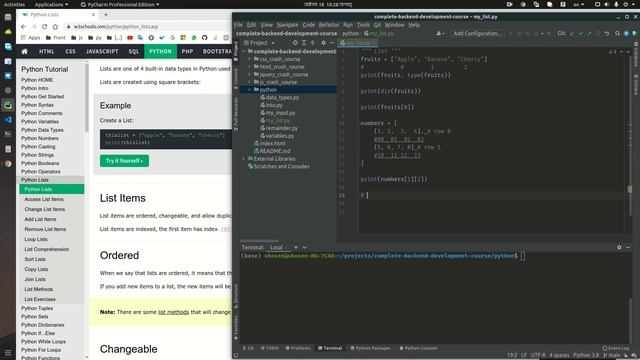Expand html_crash_course folder
Screen dimensions: 640x360
coord(249,67)
